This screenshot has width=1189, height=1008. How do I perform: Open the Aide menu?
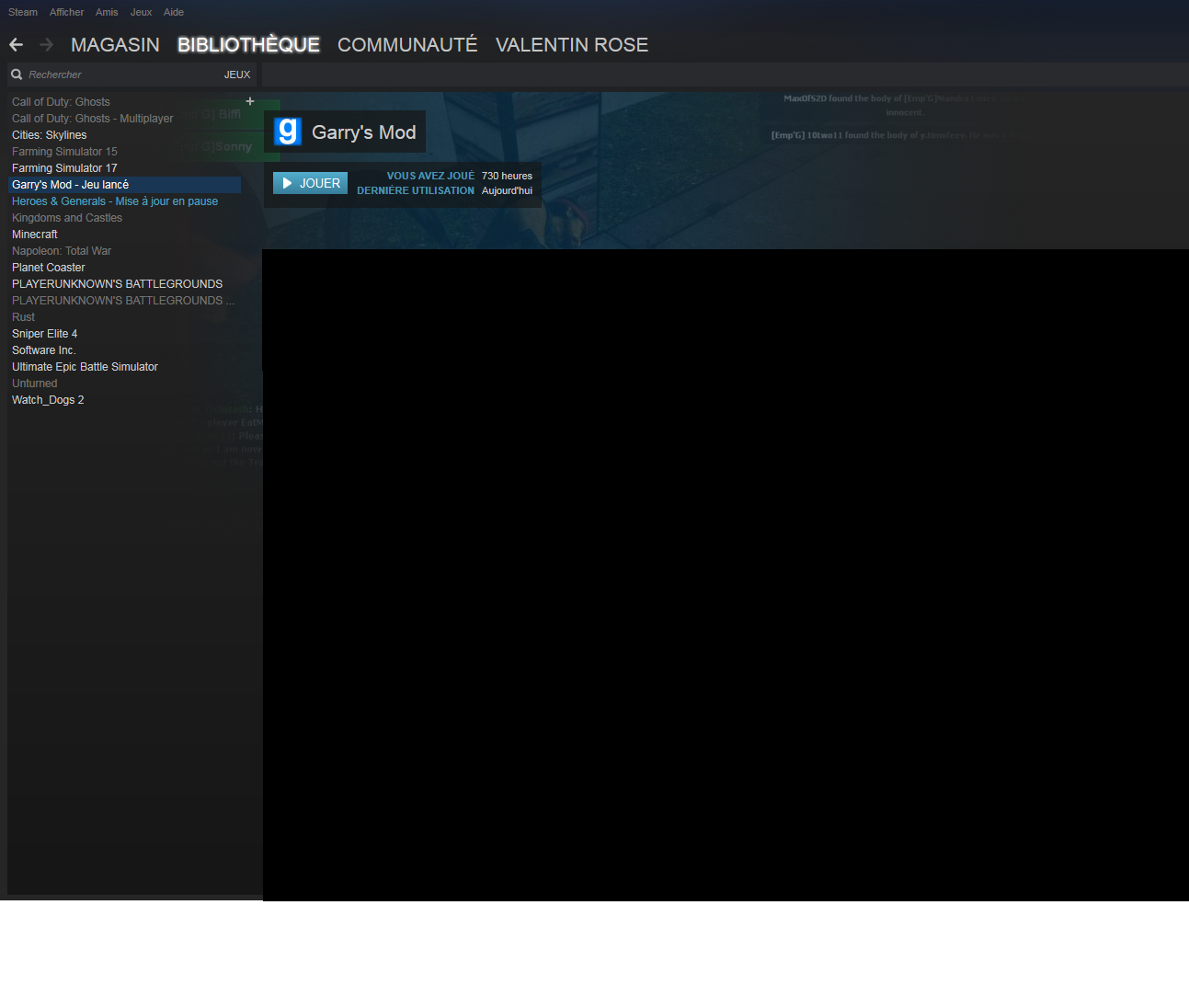tap(174, 12)
